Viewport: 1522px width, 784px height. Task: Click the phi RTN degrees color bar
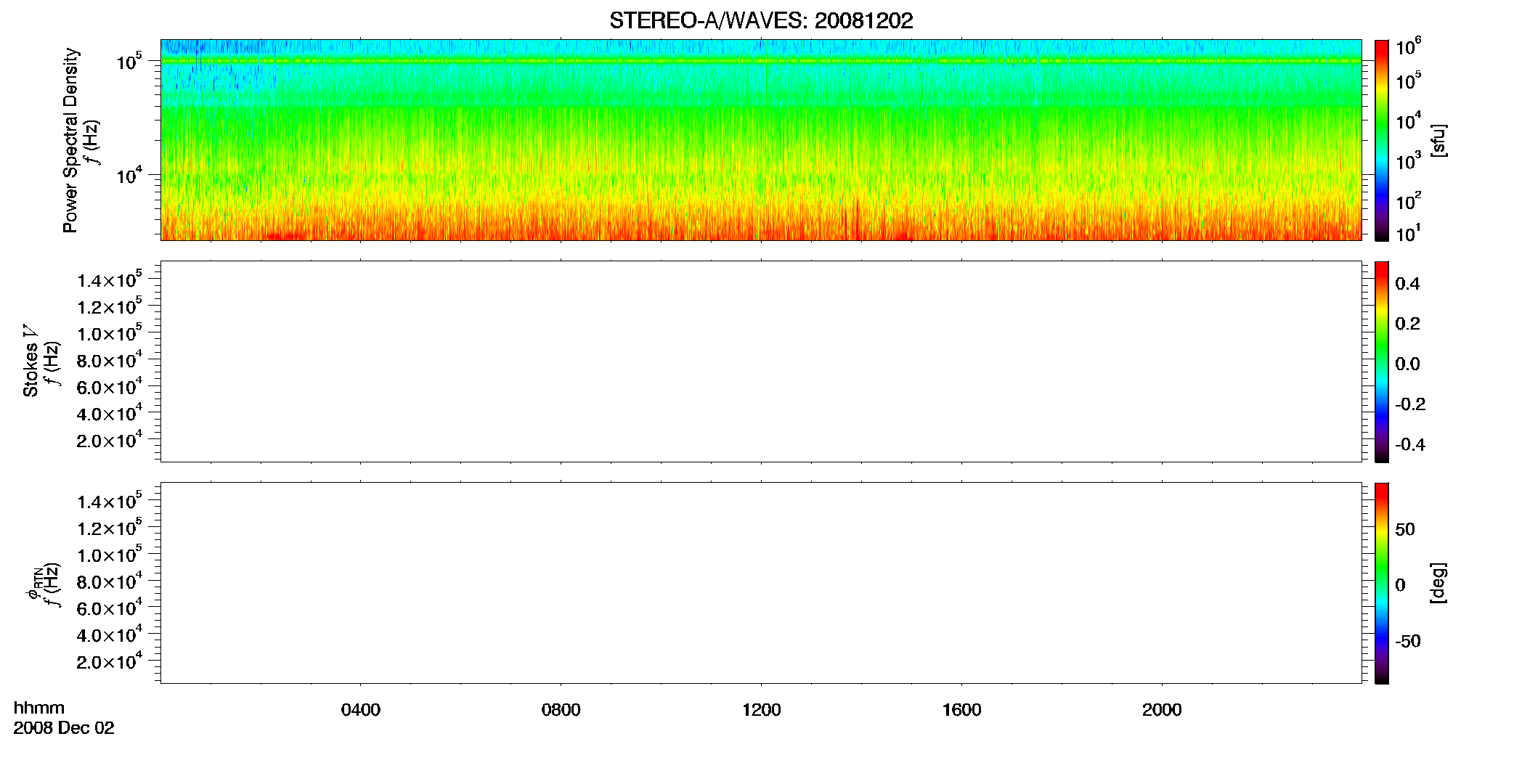click(x=1381, y=583)
